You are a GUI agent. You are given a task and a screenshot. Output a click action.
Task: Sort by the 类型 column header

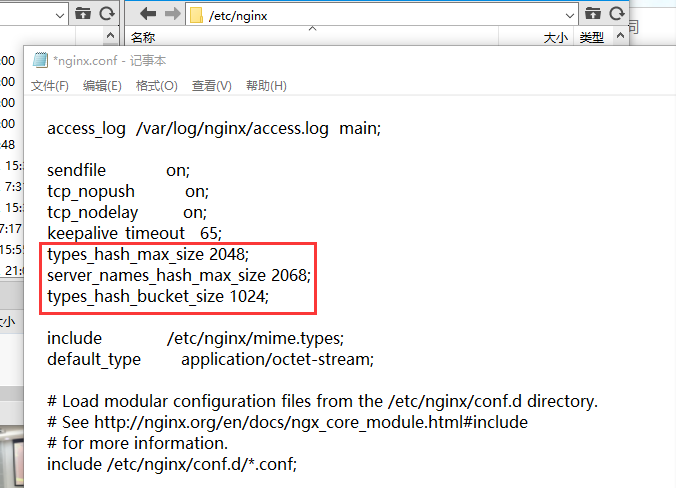coord(592,38)
